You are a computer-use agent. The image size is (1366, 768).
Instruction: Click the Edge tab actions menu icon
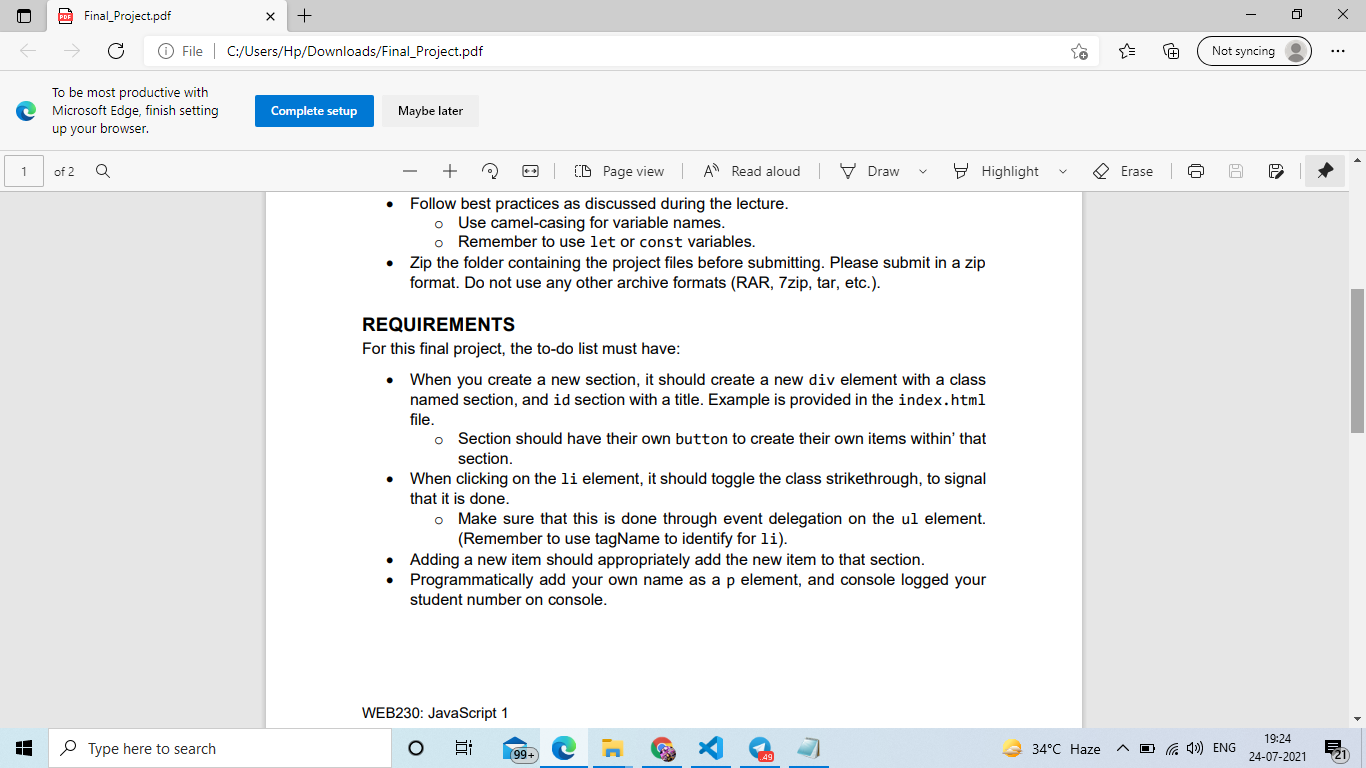(24, 16)
